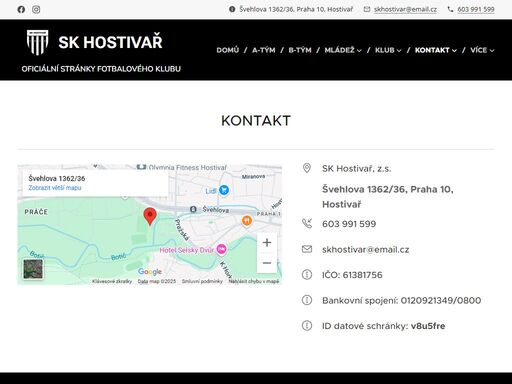Select the Hotel Selský Dvůr map marker
The height and width of the screenshot is (384, 512).
(221, 249)
